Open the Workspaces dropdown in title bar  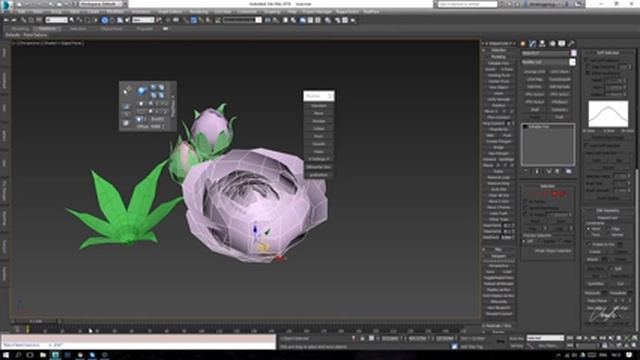click(101, 4)
